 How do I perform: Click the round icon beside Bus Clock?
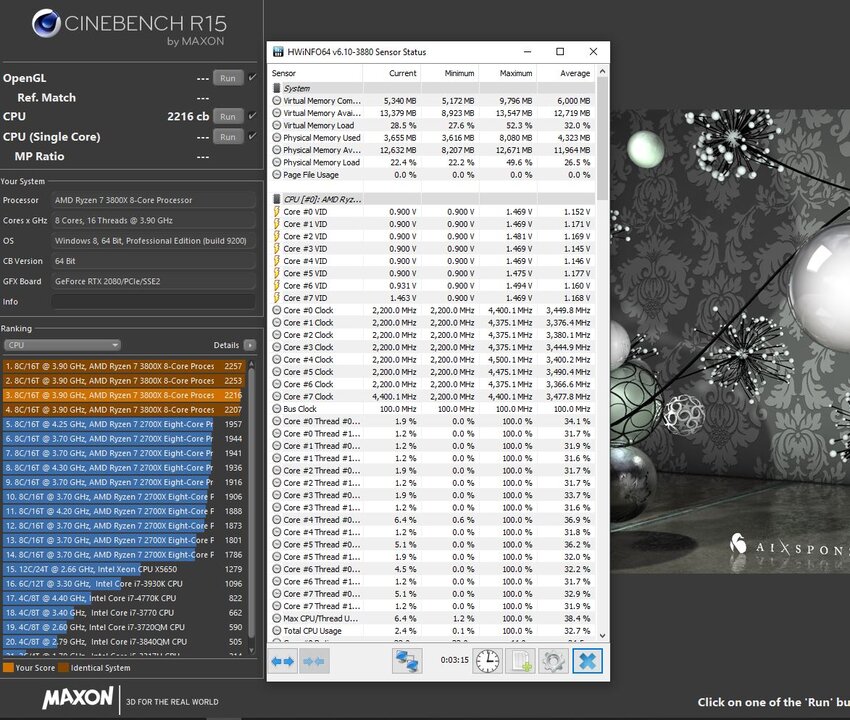(x=276, y=409)
